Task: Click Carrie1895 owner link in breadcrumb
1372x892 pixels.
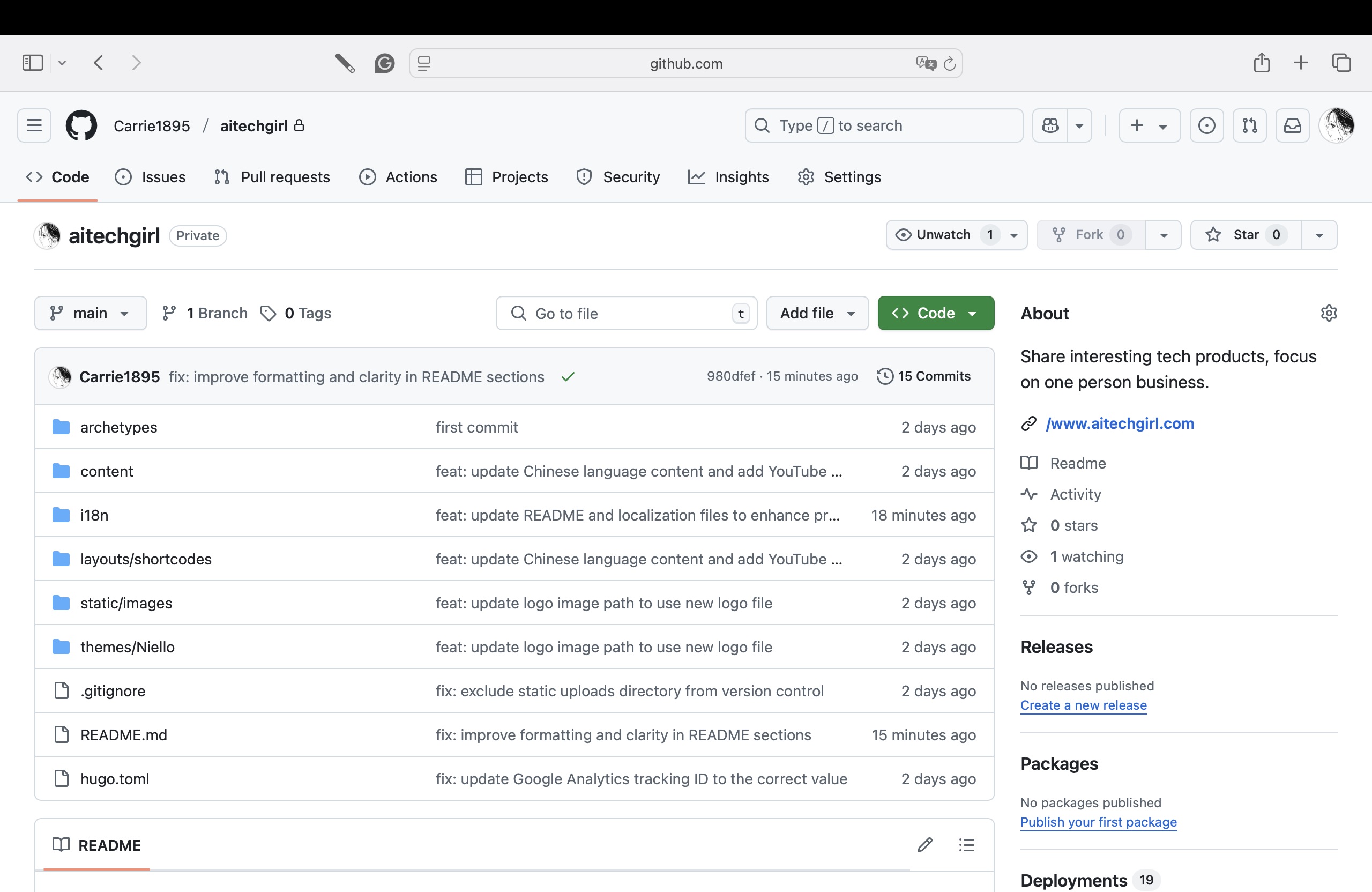Action: point(152,125)
